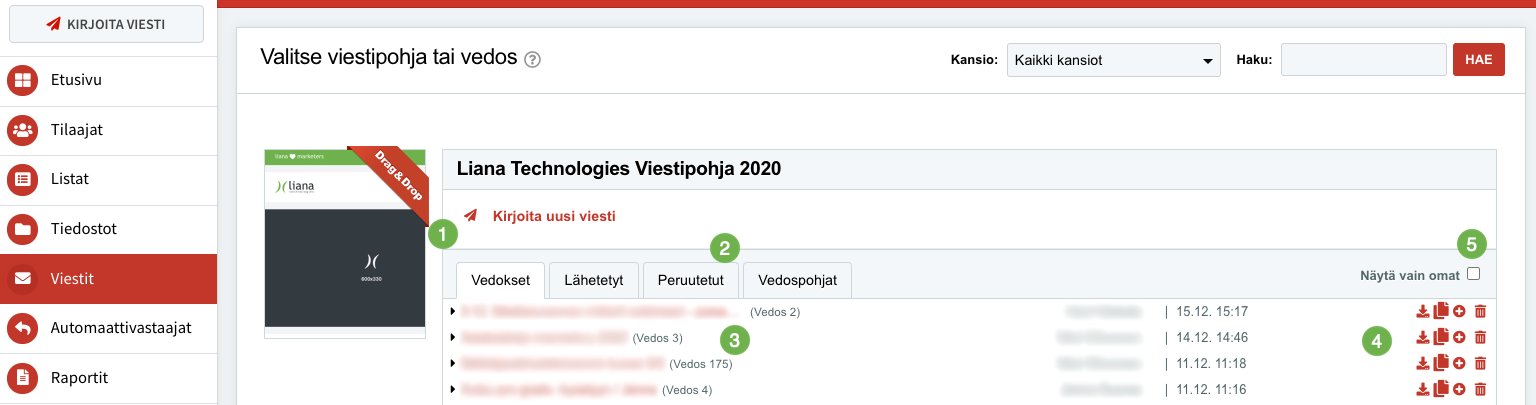Focus the Haku search input field
The image size is (1536, 405).
[1363, 60]
